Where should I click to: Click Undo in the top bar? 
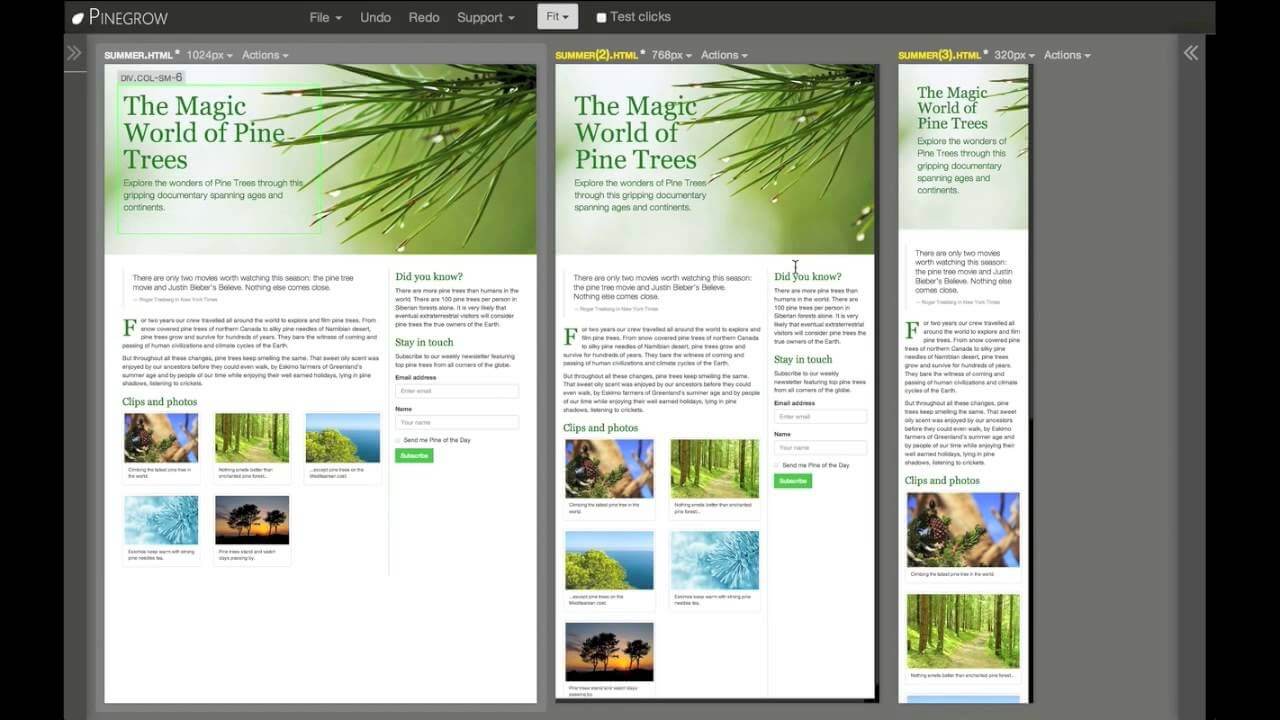click(376, 17)
